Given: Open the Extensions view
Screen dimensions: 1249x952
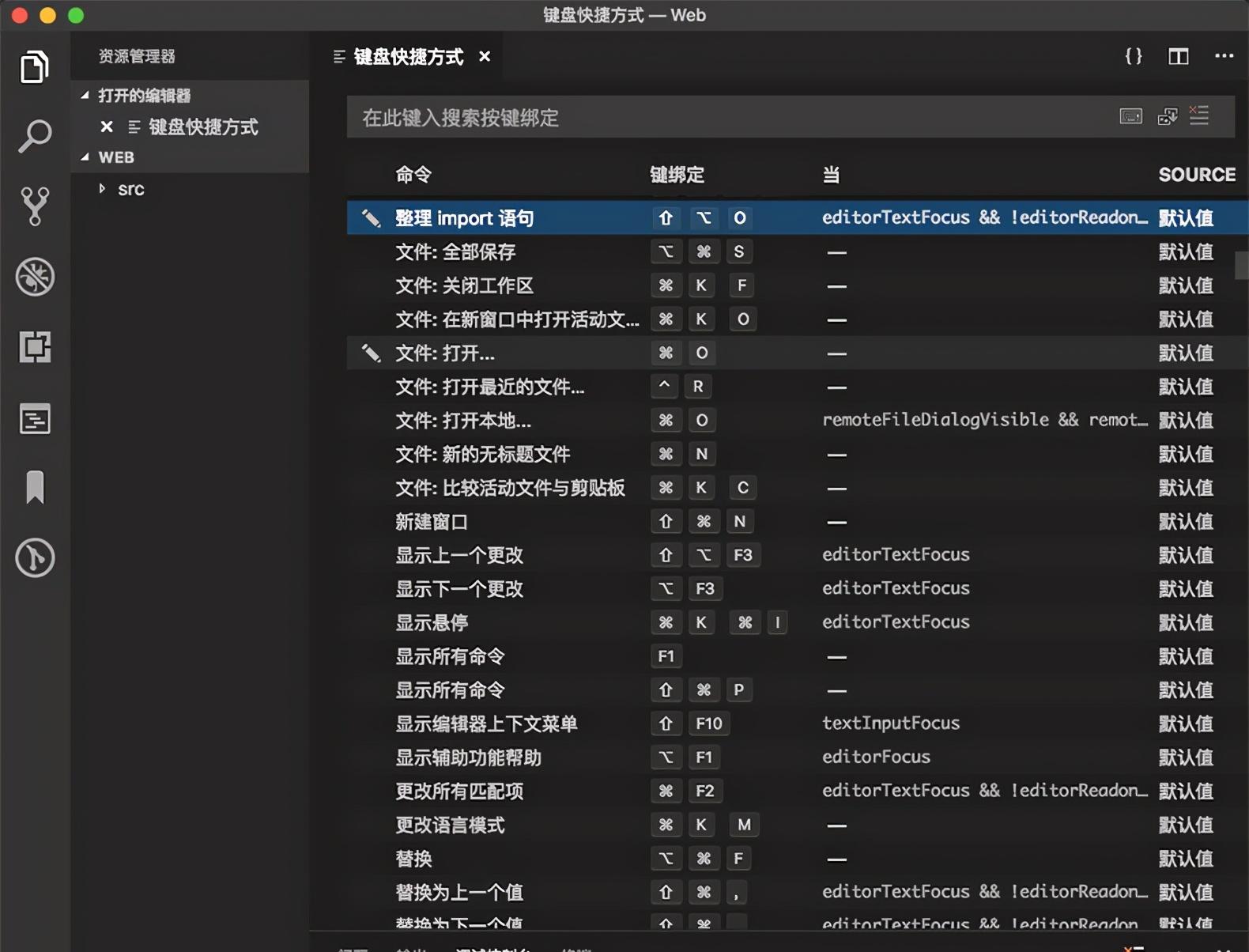Looking at the screenshot, I should [35, 346].
